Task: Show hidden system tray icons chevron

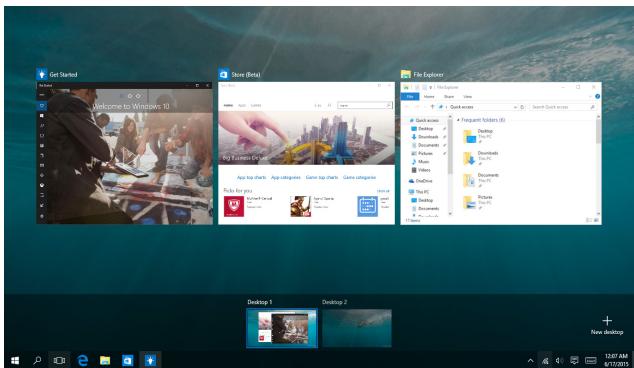Action: point(530,360)
